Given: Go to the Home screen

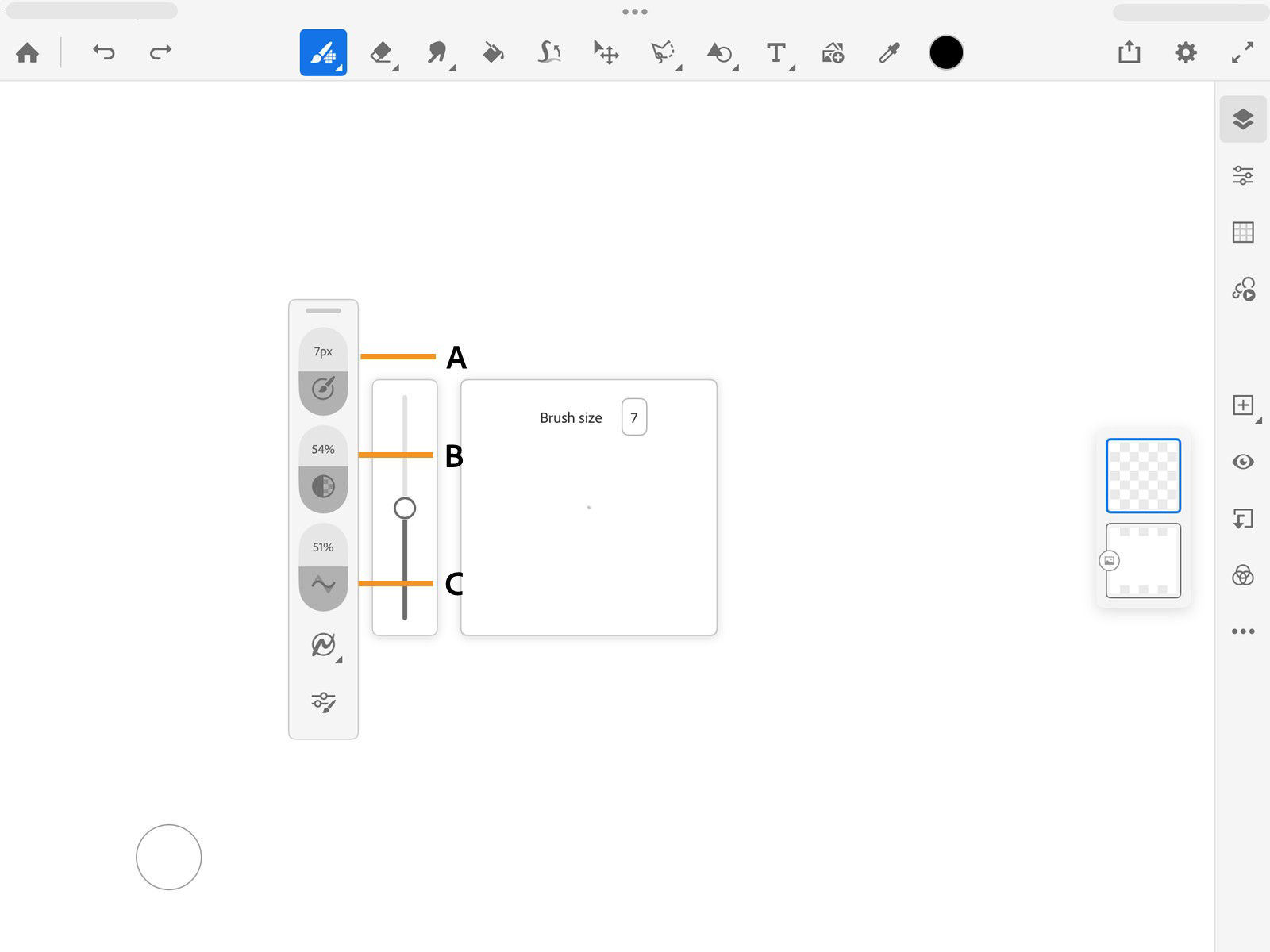Looking at the screenshot, I should tap(28, 53).
